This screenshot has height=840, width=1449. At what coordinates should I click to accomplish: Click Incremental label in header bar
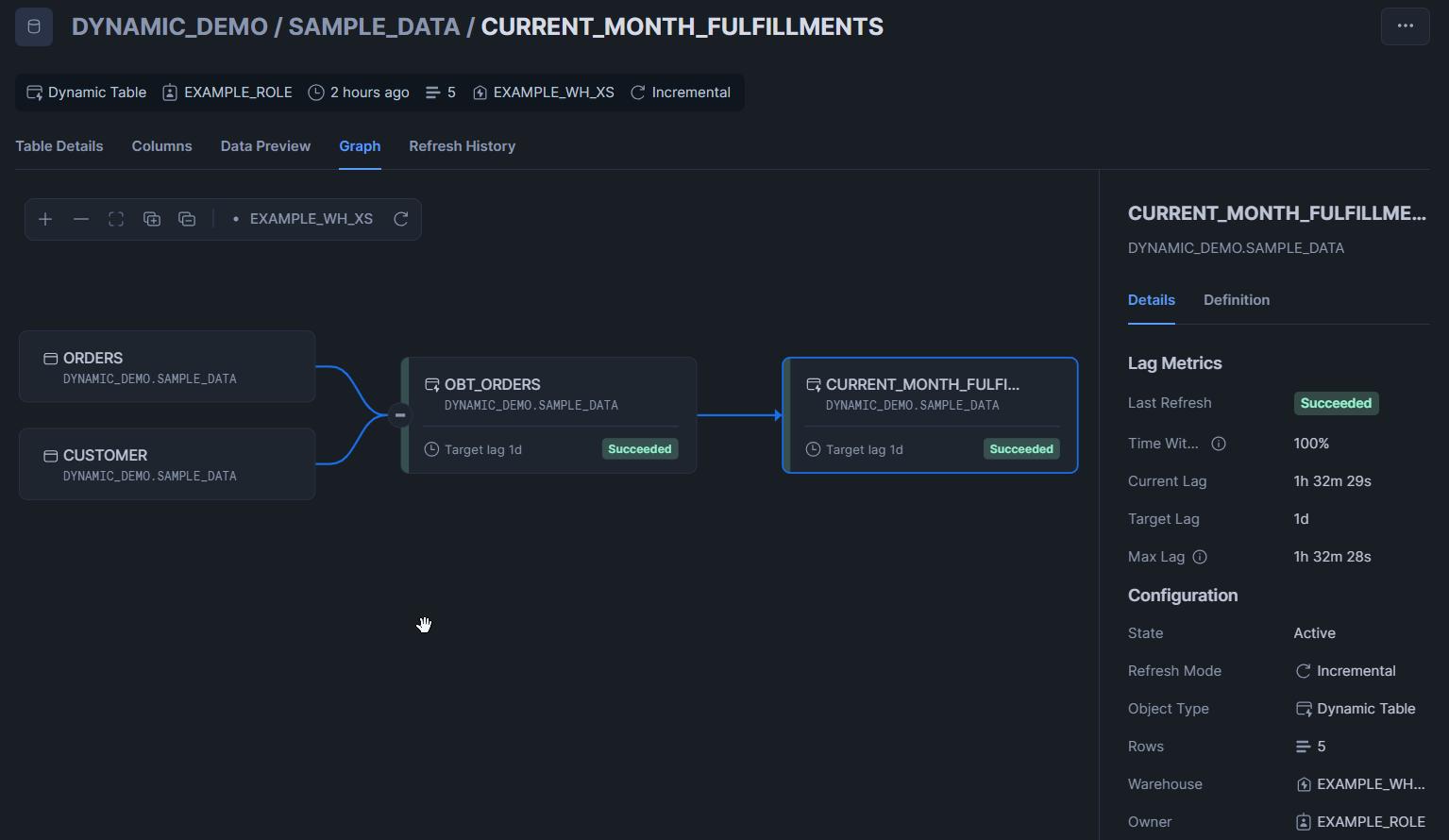point(691,92)
